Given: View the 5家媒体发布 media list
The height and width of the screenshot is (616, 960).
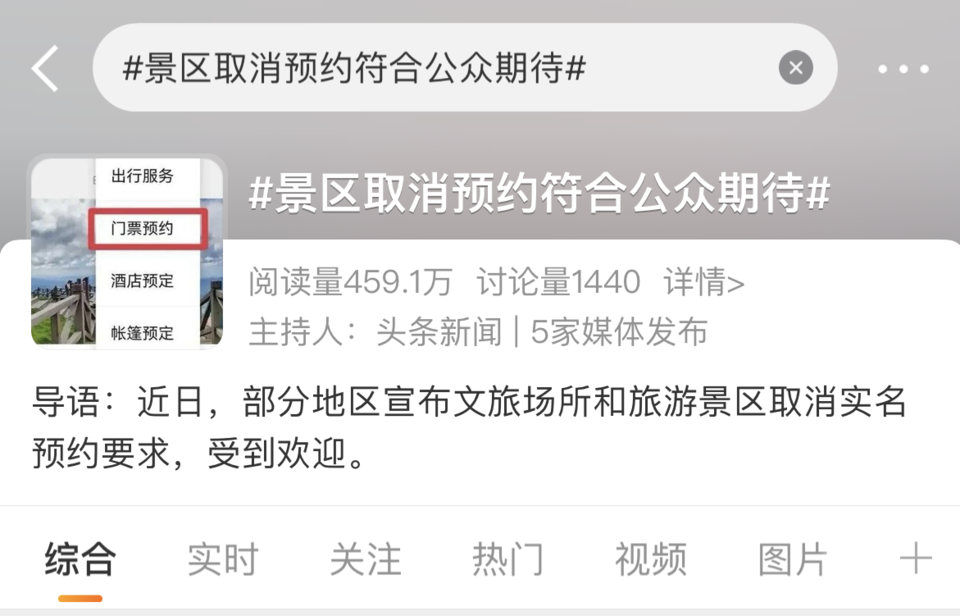Looking at the screenshot, I should pos(619,332).
